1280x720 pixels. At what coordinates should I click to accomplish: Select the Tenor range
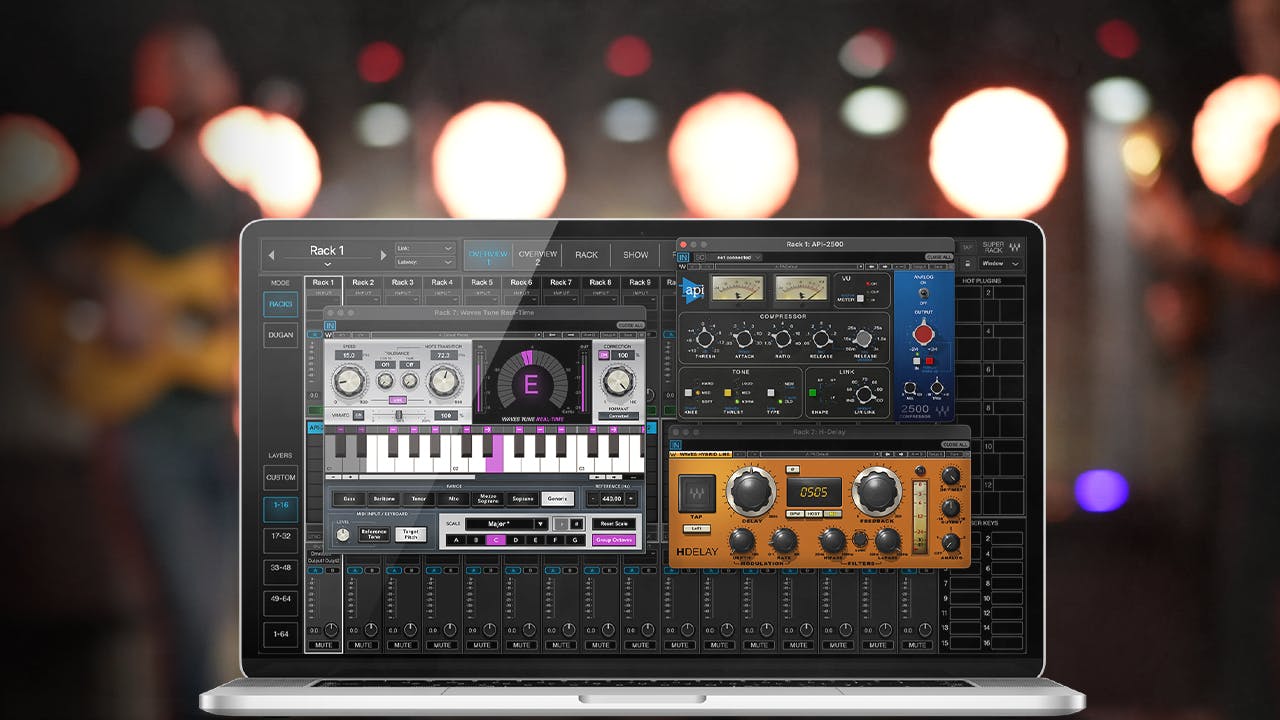point(419,498)
